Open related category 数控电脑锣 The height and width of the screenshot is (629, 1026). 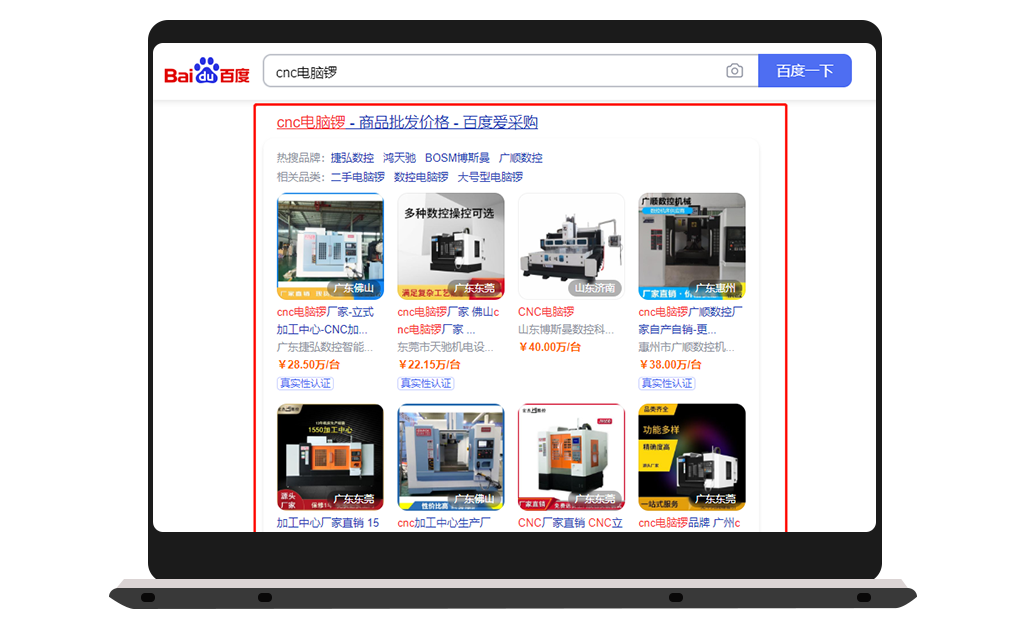coord(421,177)
